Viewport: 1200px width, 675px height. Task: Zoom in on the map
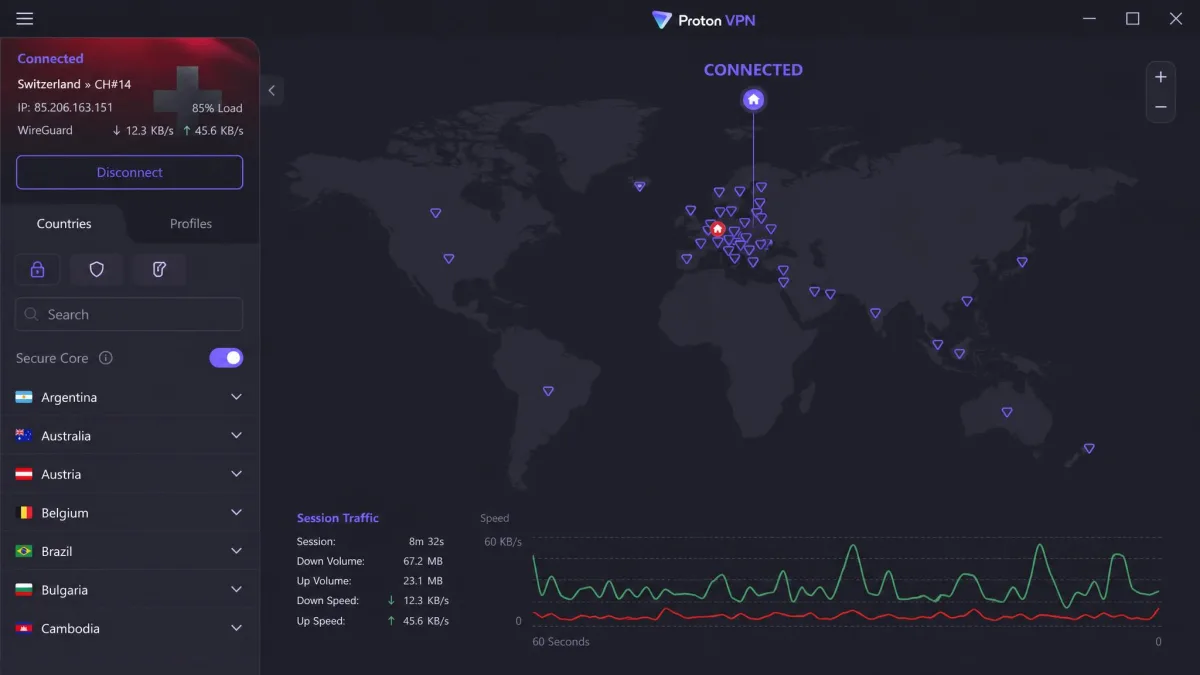coord(1161,77)
